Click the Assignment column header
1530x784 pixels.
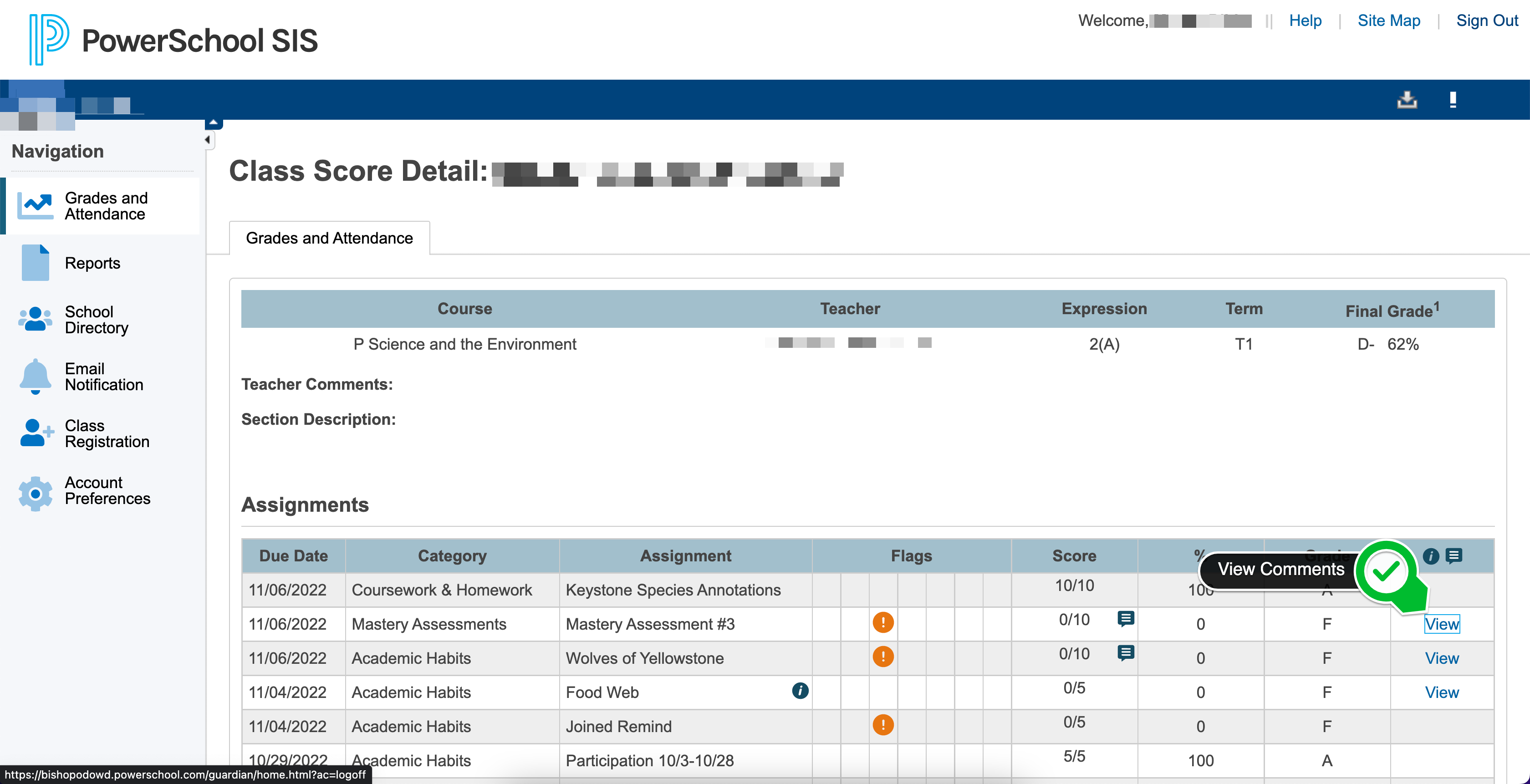[685, 556]
